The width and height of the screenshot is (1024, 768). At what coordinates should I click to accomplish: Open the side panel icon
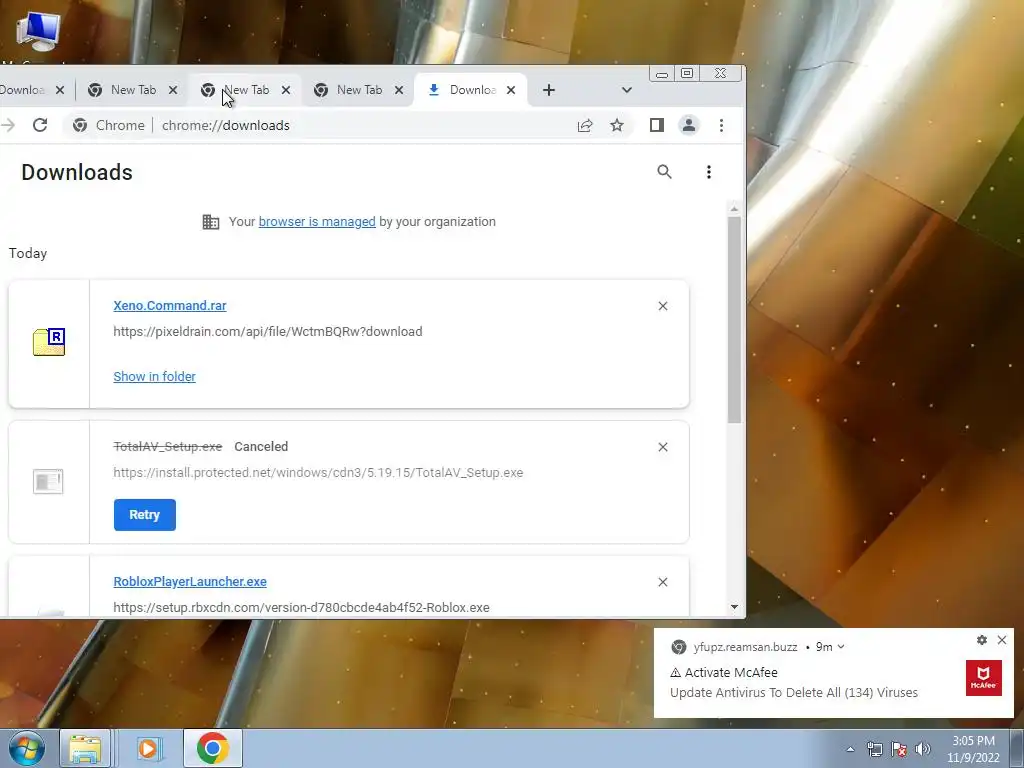pos(656,125)
